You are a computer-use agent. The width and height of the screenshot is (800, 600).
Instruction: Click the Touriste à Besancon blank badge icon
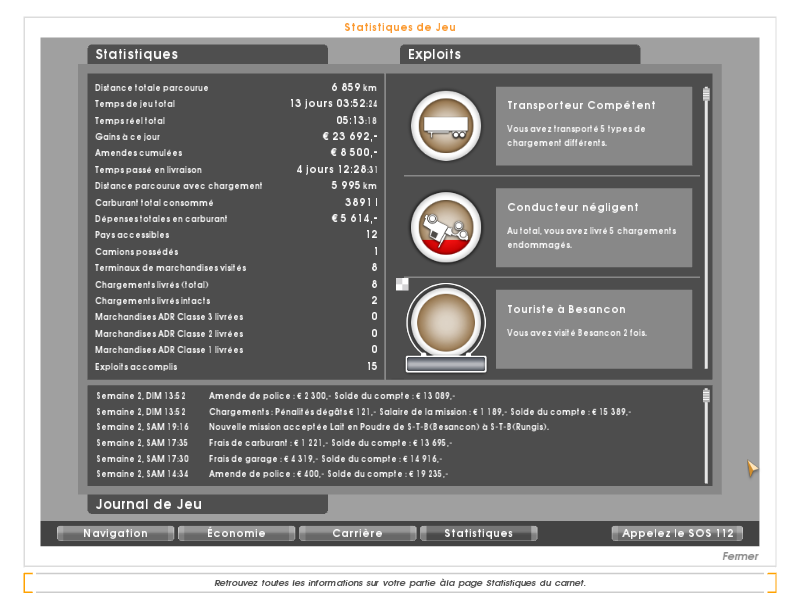point(446,327)
